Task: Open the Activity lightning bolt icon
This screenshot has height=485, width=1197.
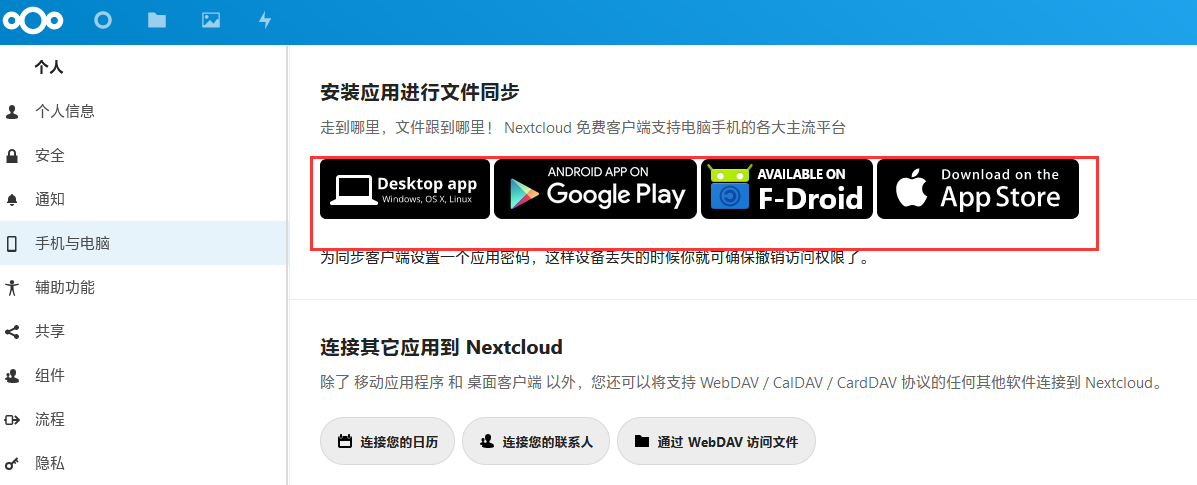Action: (x=265, y=21)
